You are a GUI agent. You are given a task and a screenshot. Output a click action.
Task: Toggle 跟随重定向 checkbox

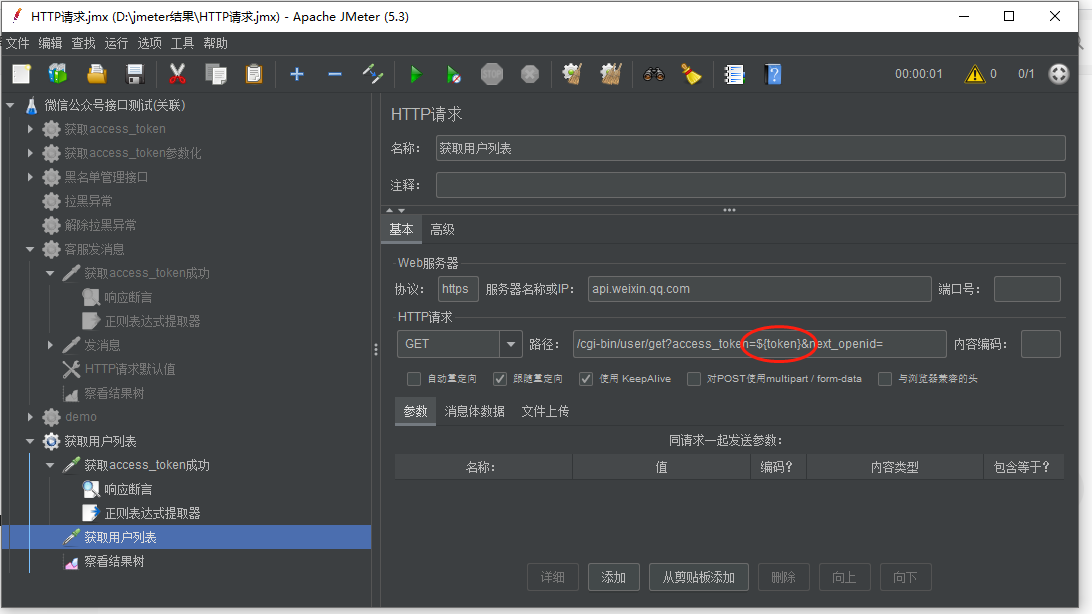tap(499, 379)
